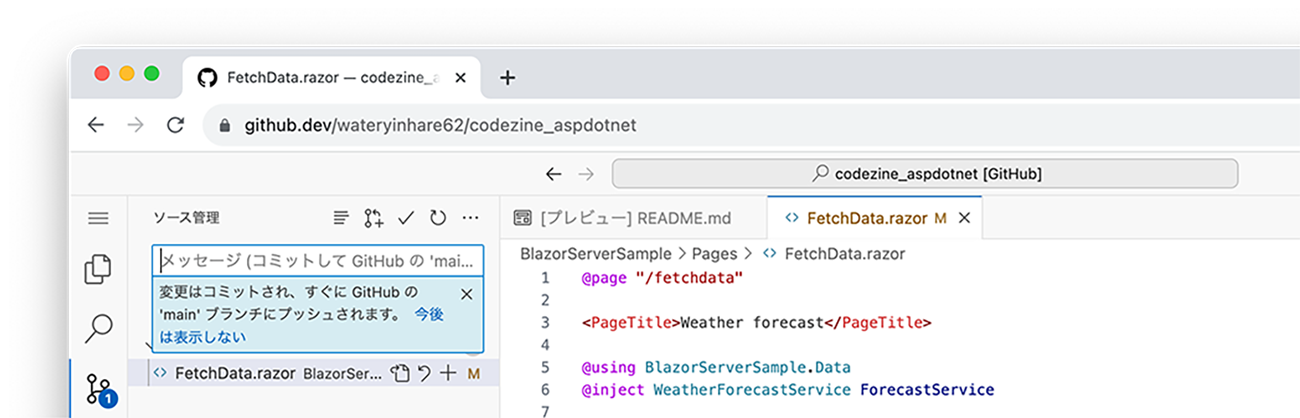The image size is (1300, 418).
Task: Open the source control more actions ellipsis
Action: click(471, 218)
